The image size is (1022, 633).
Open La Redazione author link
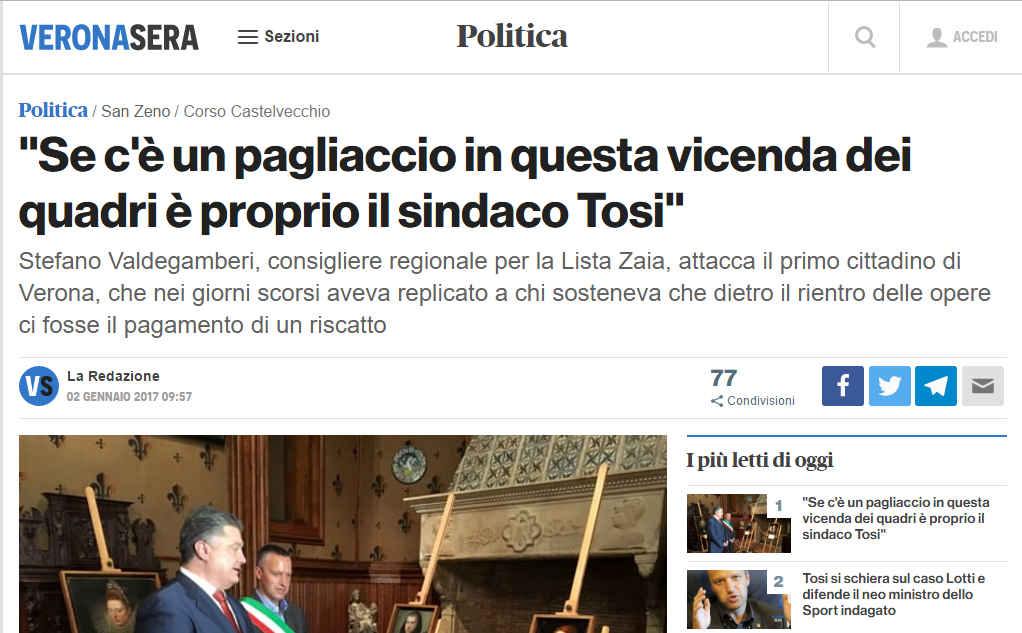pyautogui.click(x=113, y=376)
